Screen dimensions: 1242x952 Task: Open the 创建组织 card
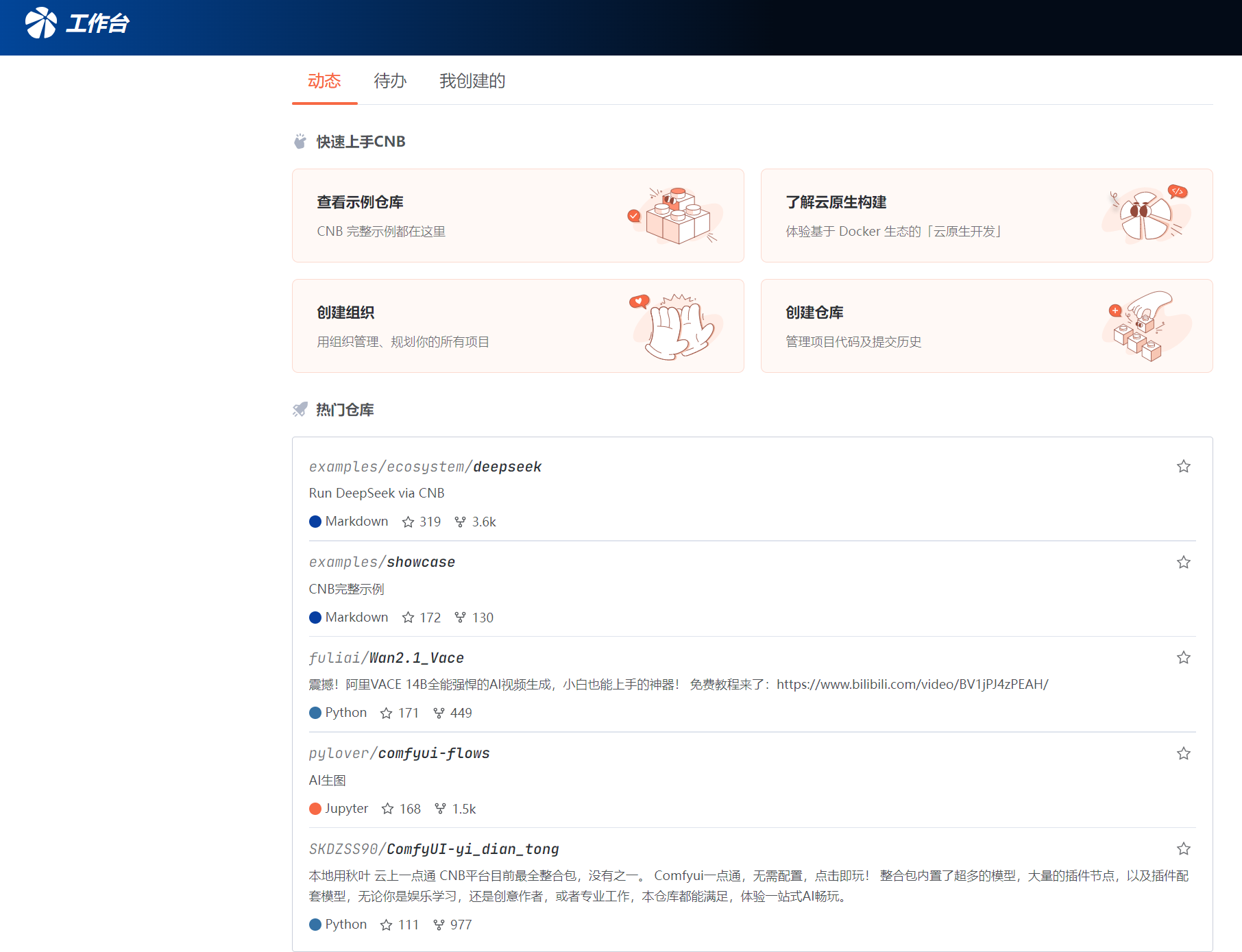pos(518,326)
